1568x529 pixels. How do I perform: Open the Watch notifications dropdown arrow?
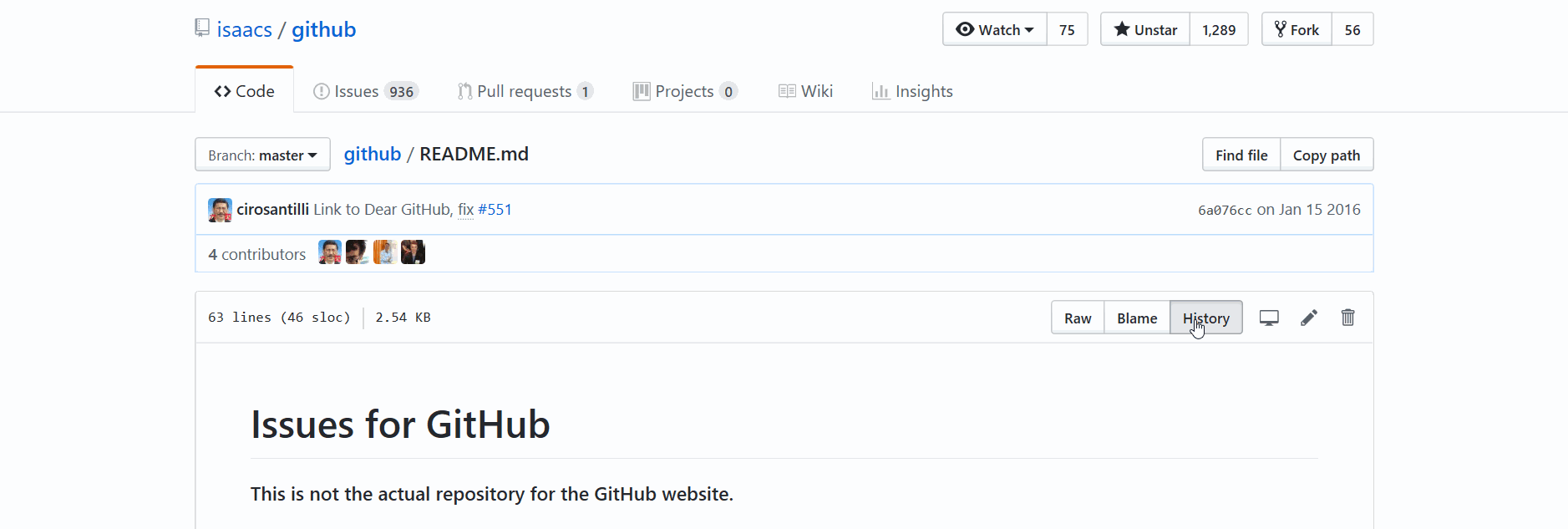1028,28
